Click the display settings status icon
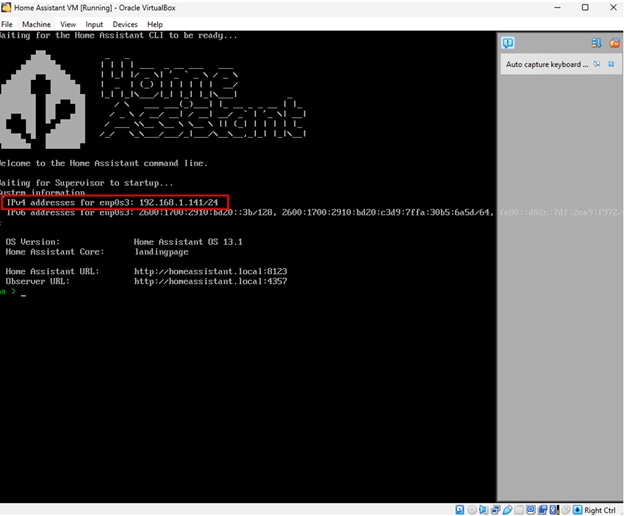The image size is (624, 516). [530, 510]
